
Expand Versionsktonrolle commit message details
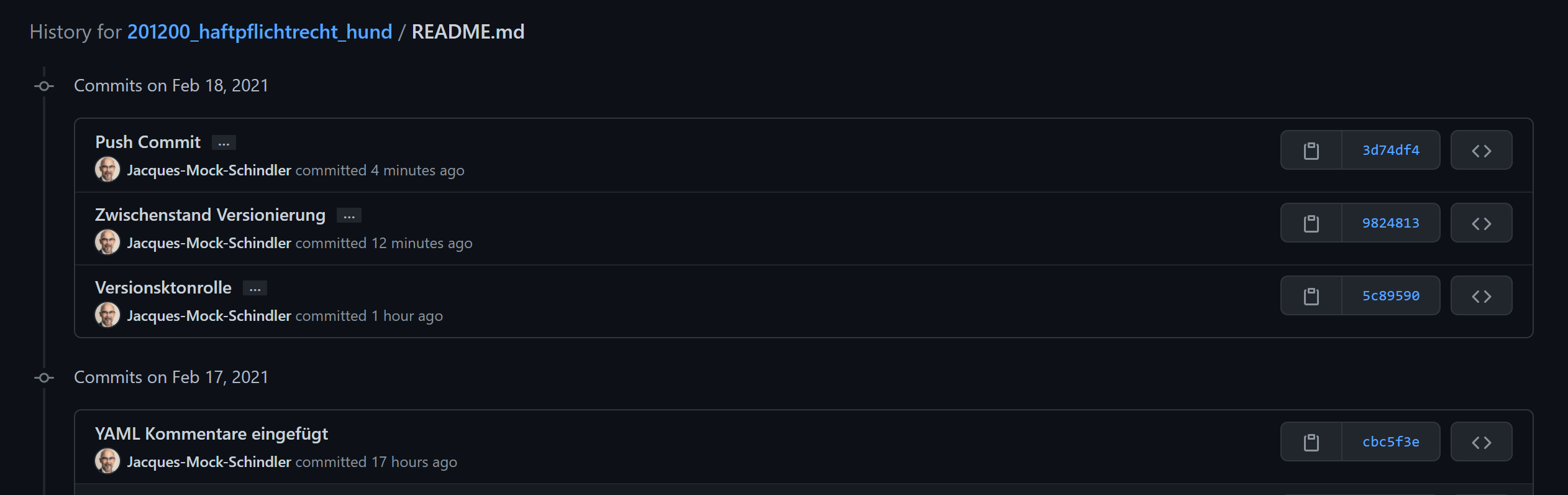point(255,289)
